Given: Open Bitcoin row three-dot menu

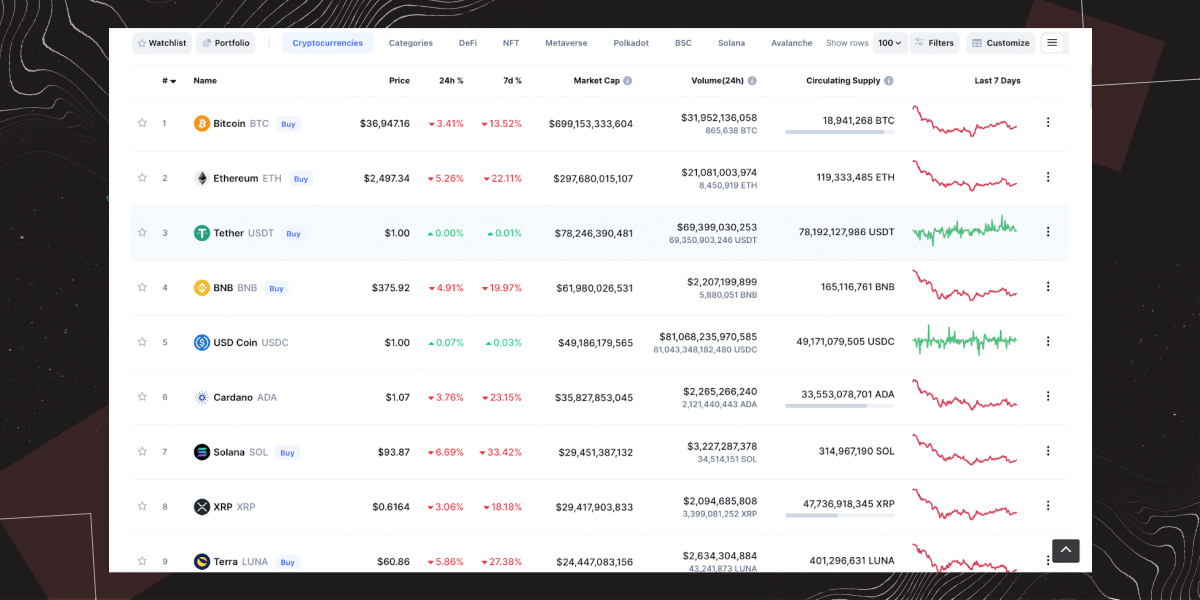Looking at the screenshot, I should pos(1048,122).
